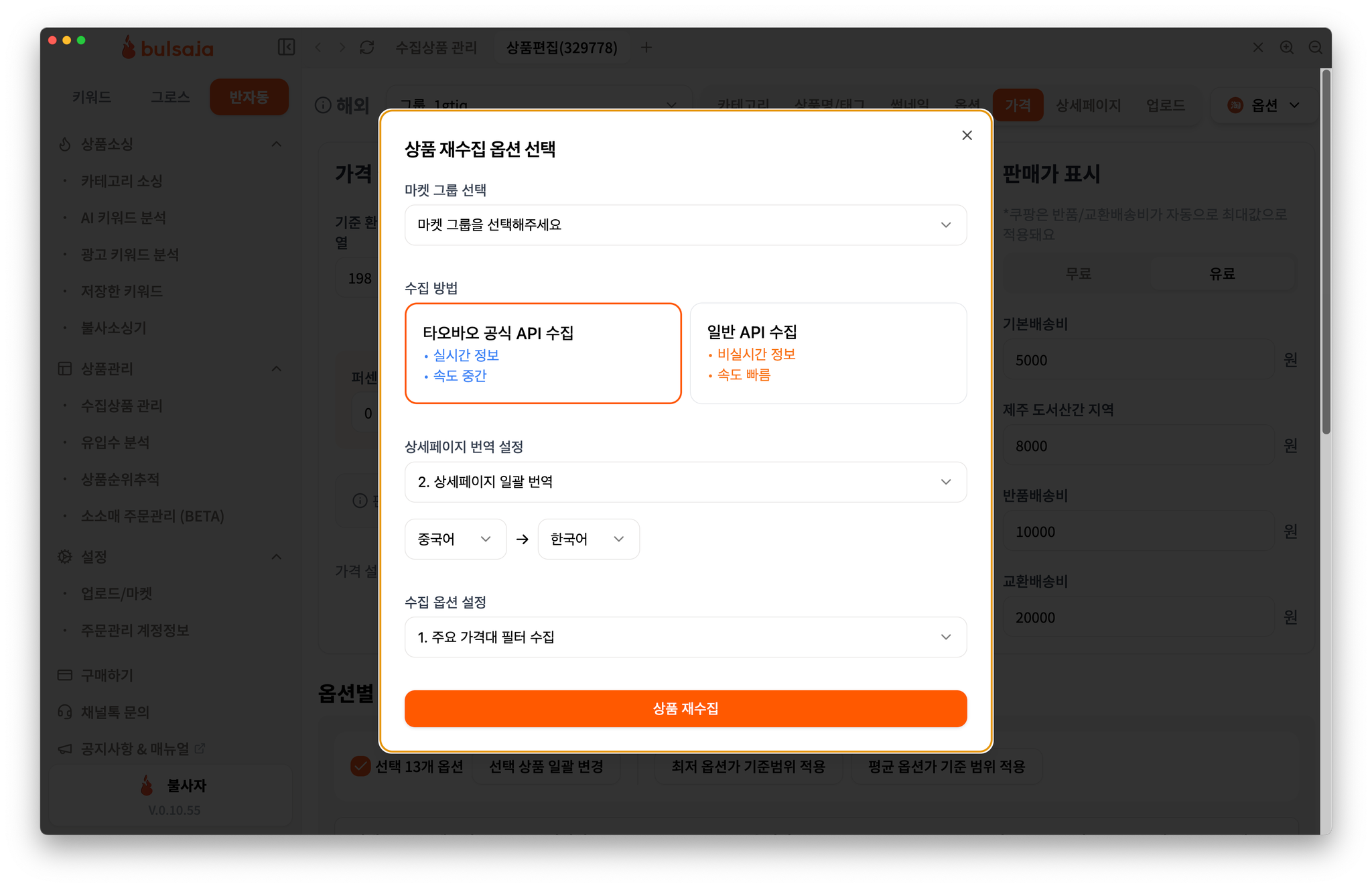This screenshot has height=888, width=1372.
Task: Switch to 상품편집(329778) tab
Action: tap(561, 48)
